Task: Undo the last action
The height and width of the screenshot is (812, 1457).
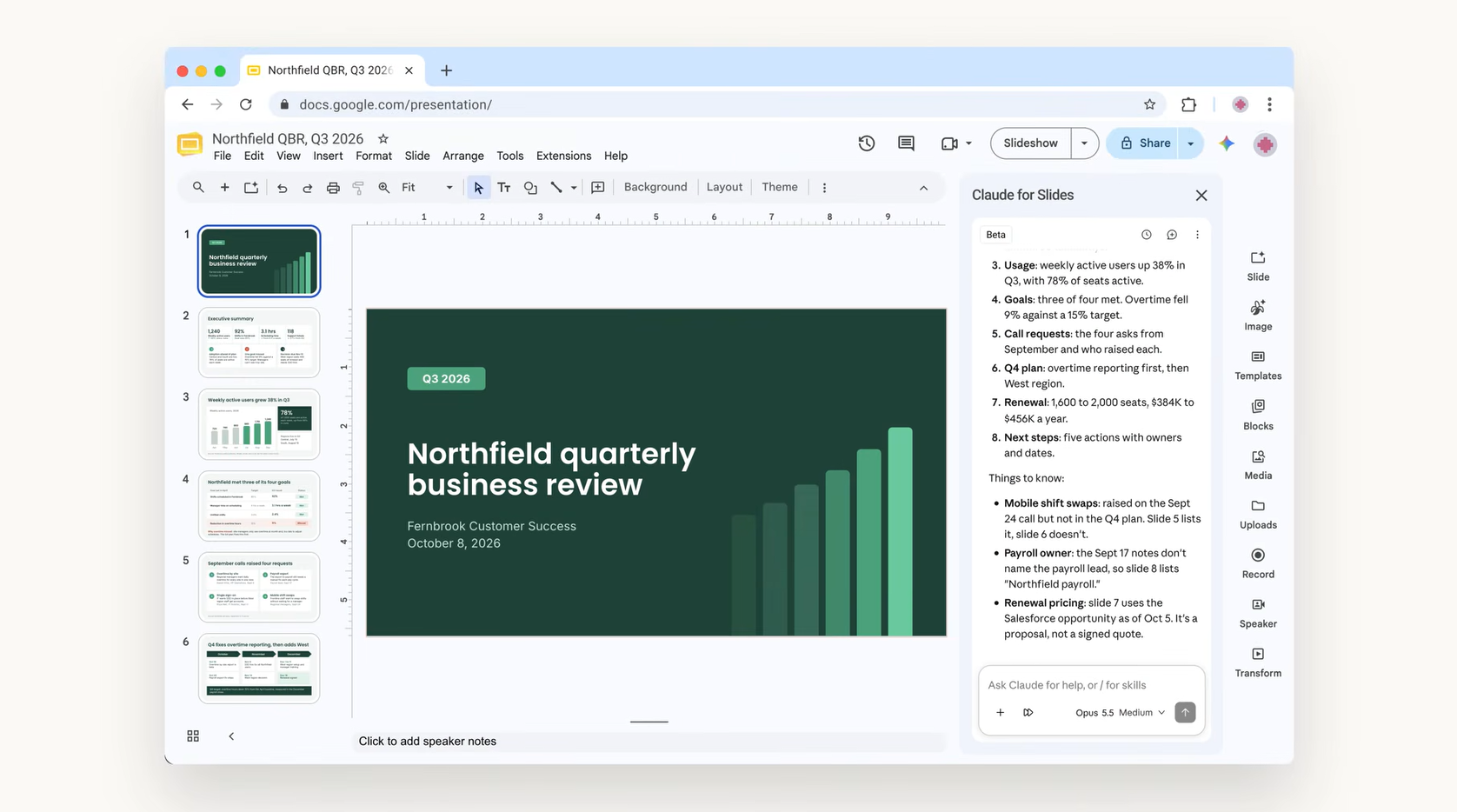Action: [282, 188]
